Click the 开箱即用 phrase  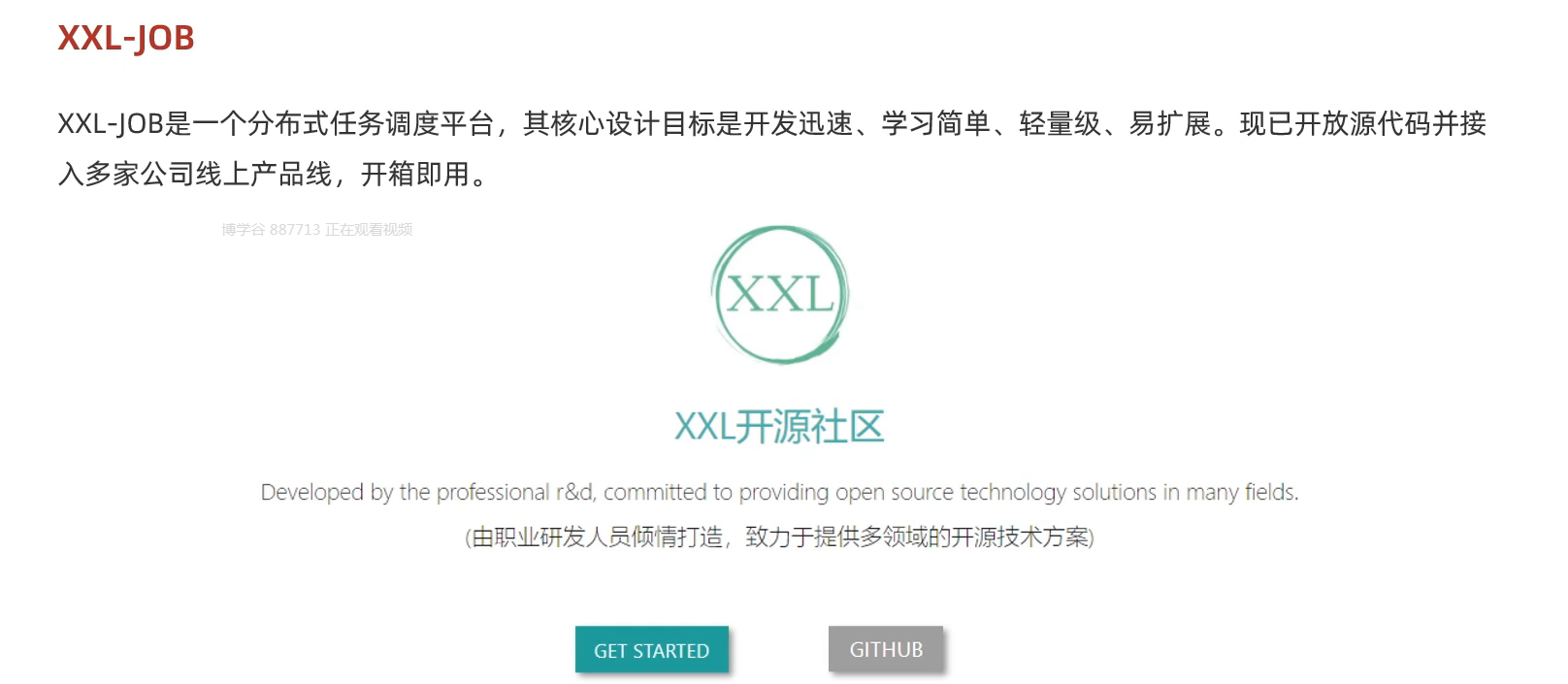[415, 175]
